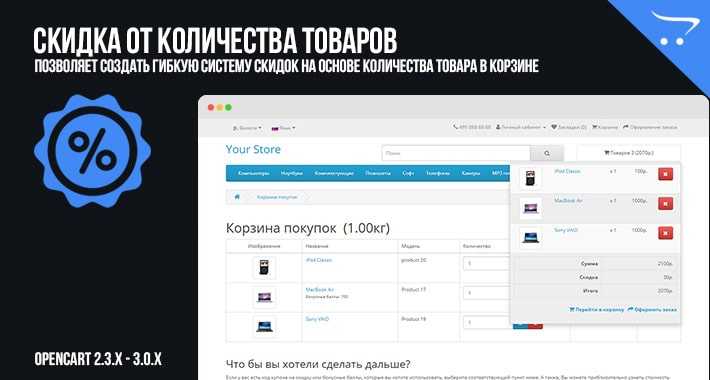Click the Корзина покупок (1.00кг) heading
The image size is (710, 380).
point(308,228)
